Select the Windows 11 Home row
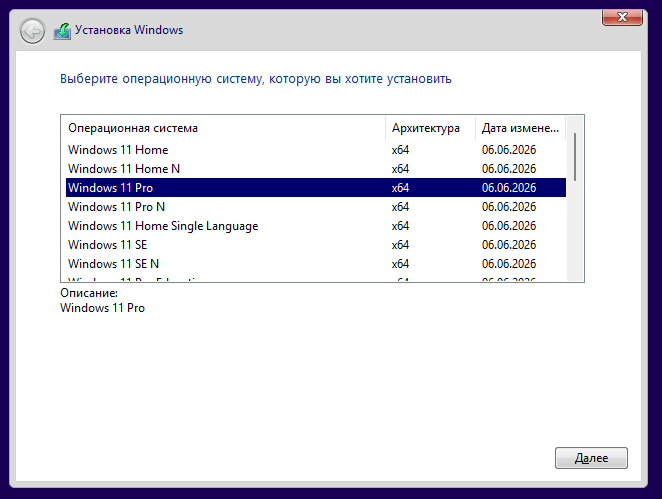The image size is (662, 499). [316, 150]
